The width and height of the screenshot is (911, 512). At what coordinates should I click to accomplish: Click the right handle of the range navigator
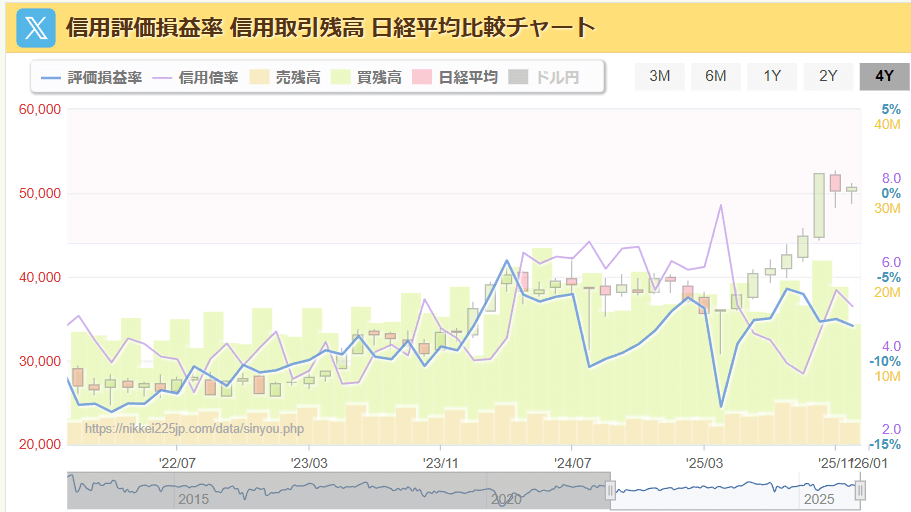[x=860, y=490]
